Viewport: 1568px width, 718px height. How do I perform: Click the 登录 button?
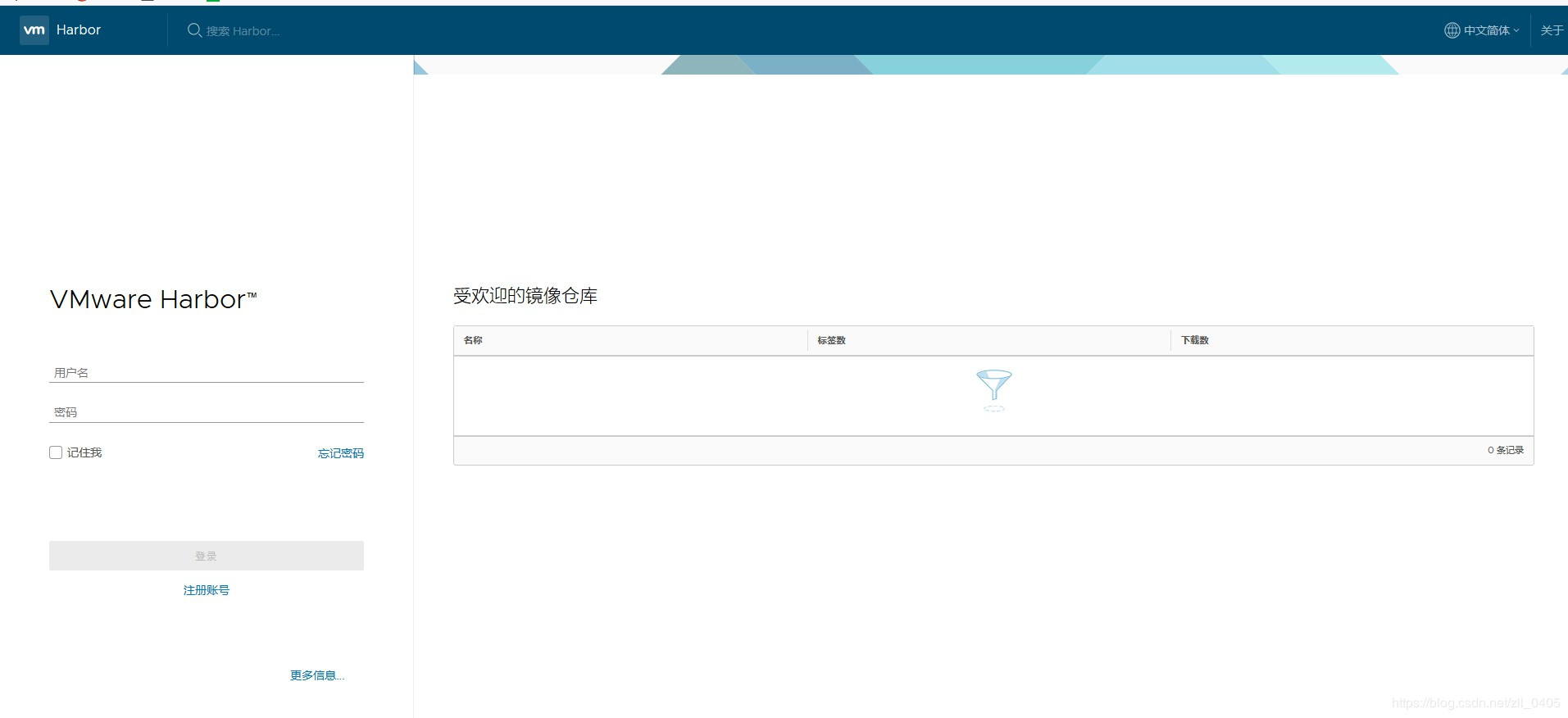[x=207, y=556]
